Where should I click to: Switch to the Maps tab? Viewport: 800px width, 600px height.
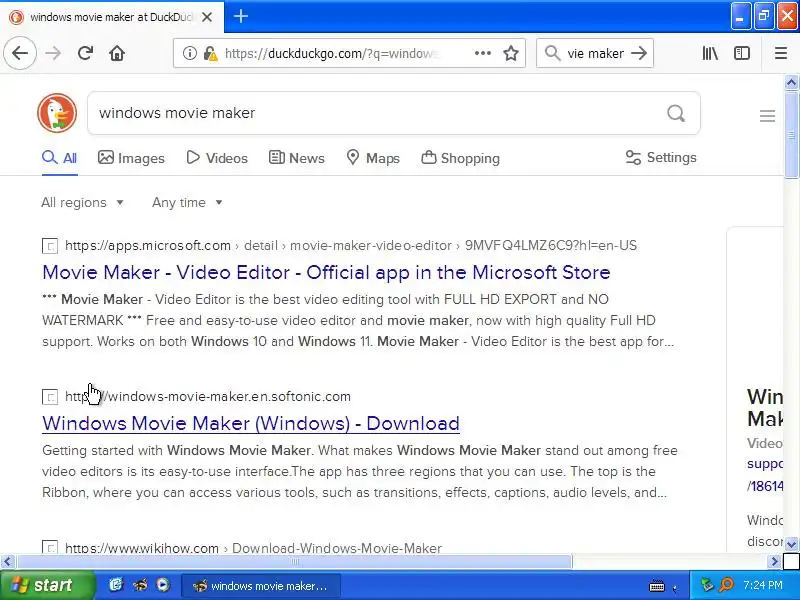[372, 158]
